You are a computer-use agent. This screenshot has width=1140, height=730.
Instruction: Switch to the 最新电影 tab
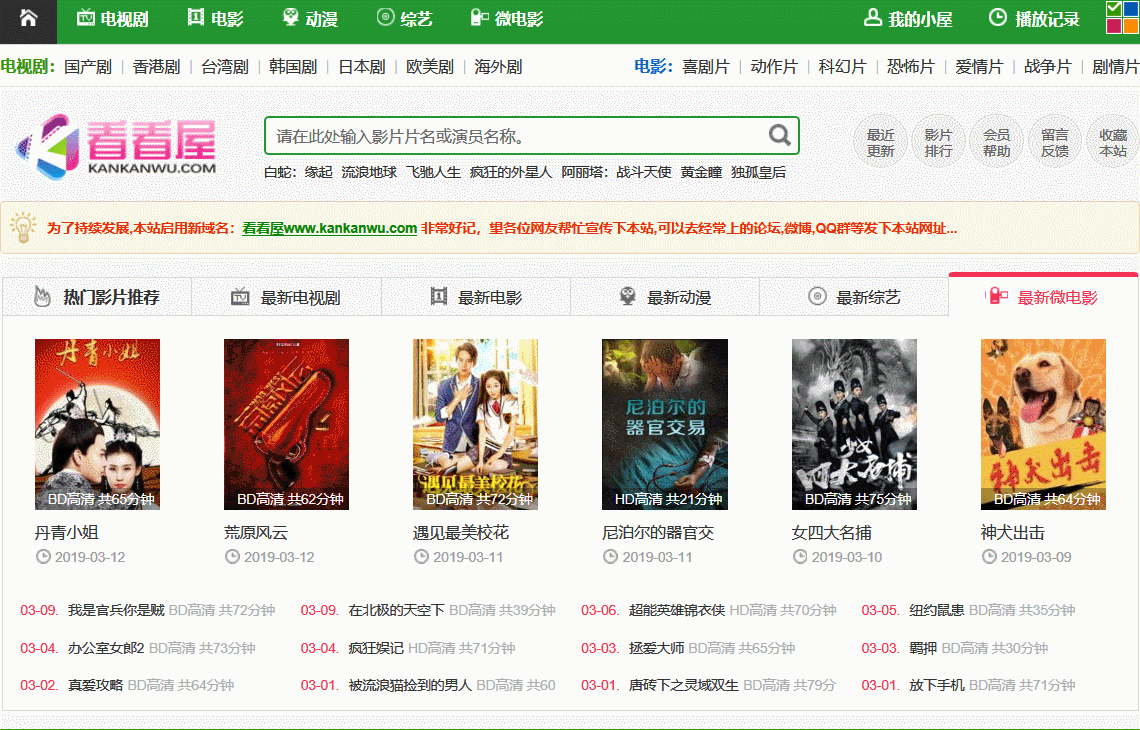tap(476, 297)
